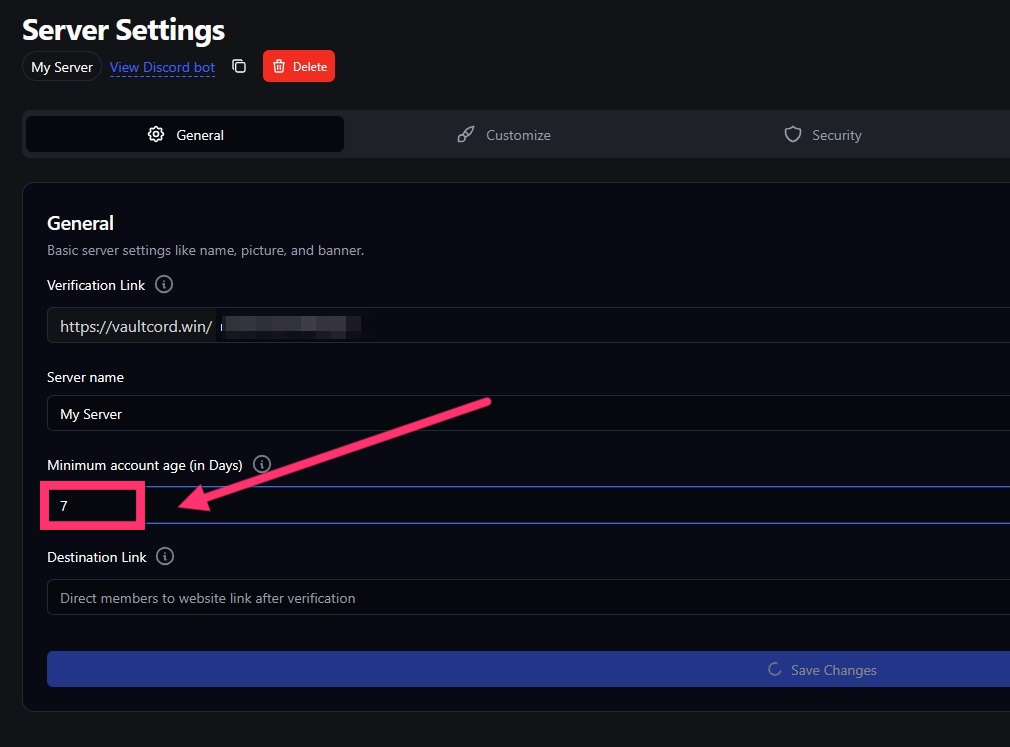Click the info icon for Minimum account age

point(262,465)
